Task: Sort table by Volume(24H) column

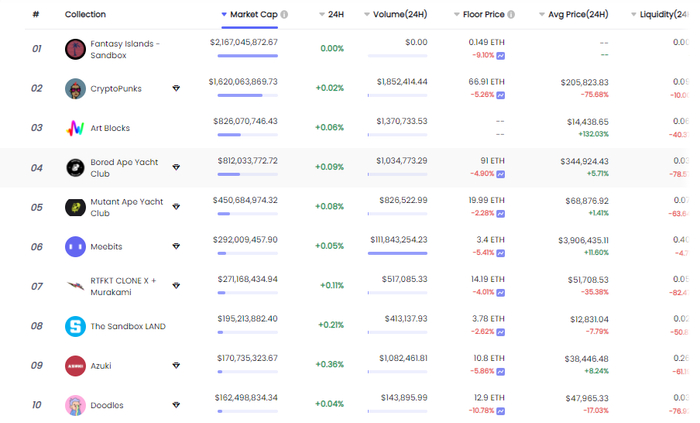Action: [x=396, y=14]
